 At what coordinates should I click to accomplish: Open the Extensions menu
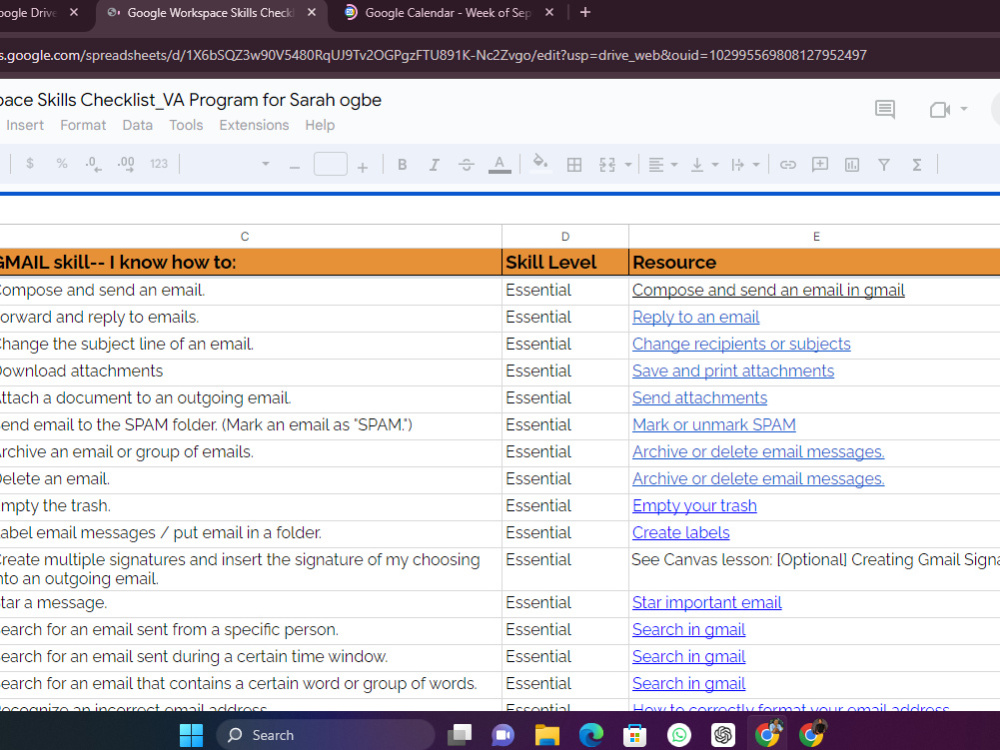click(x=254, y=125)
